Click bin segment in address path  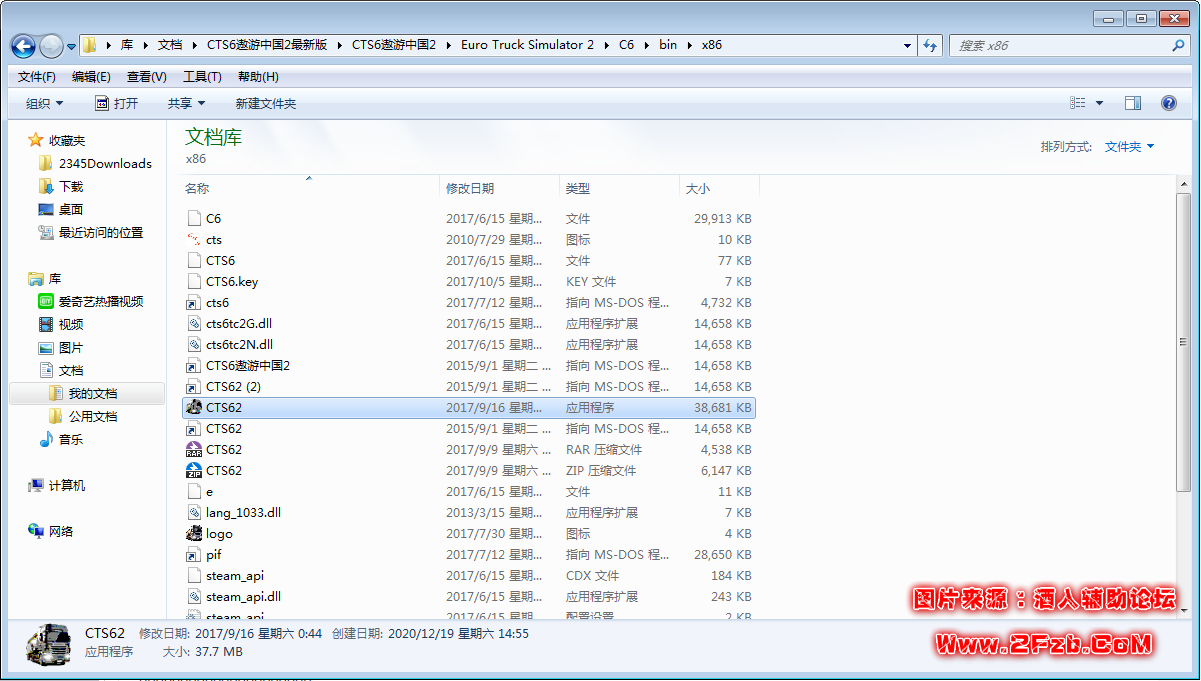668,45
